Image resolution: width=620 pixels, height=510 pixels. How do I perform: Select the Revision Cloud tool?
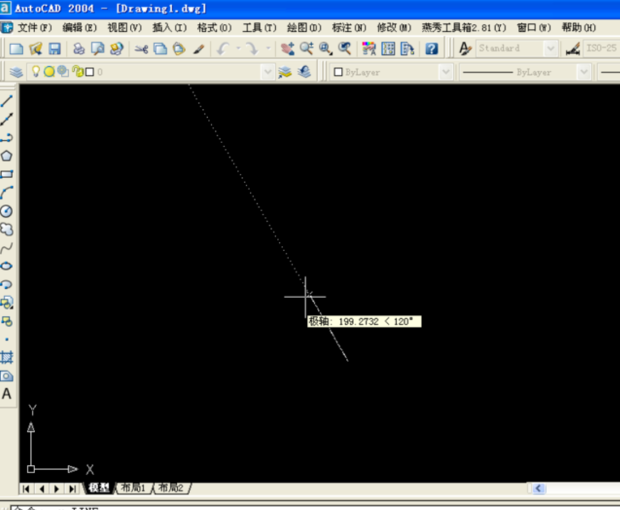(x=7, y=229)
